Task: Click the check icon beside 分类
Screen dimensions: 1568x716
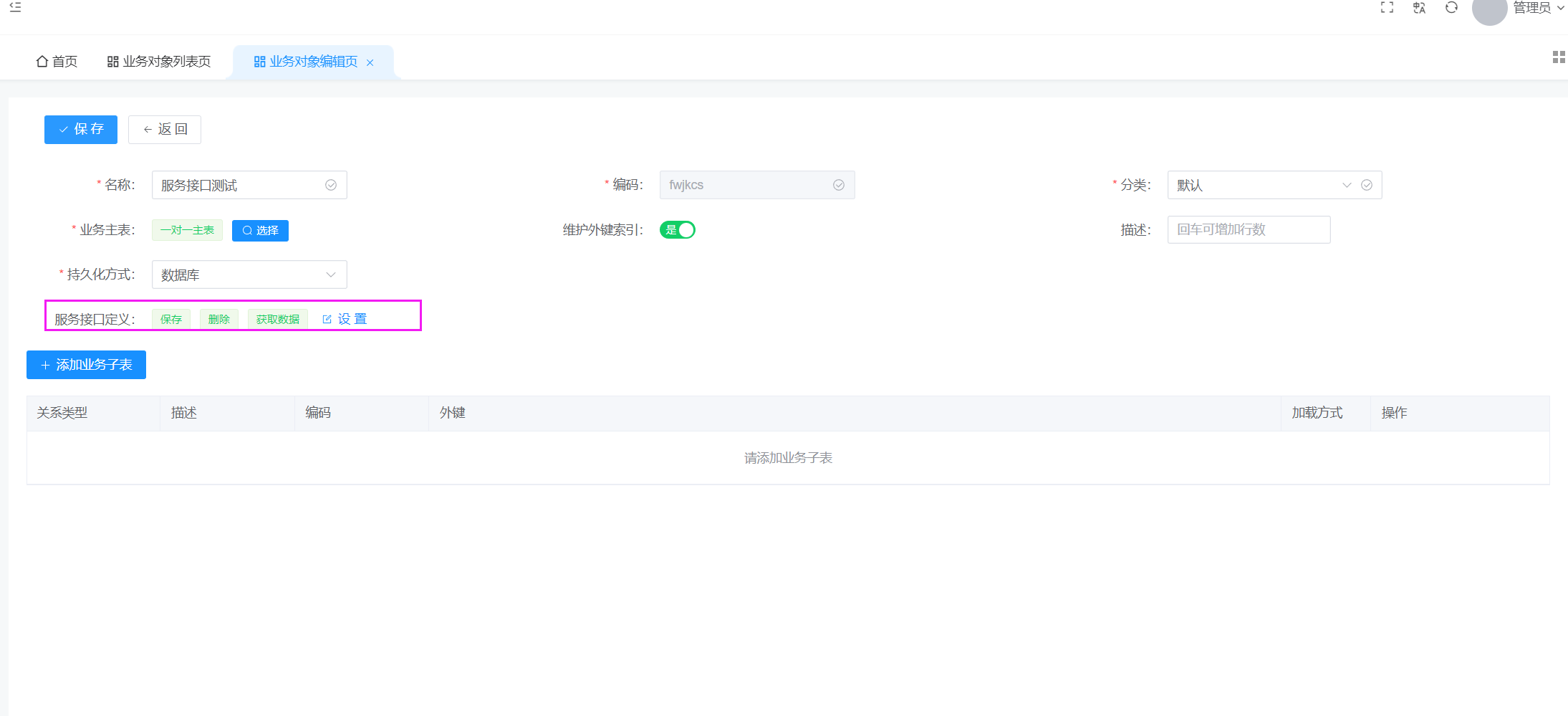Action: (1367, 185)
